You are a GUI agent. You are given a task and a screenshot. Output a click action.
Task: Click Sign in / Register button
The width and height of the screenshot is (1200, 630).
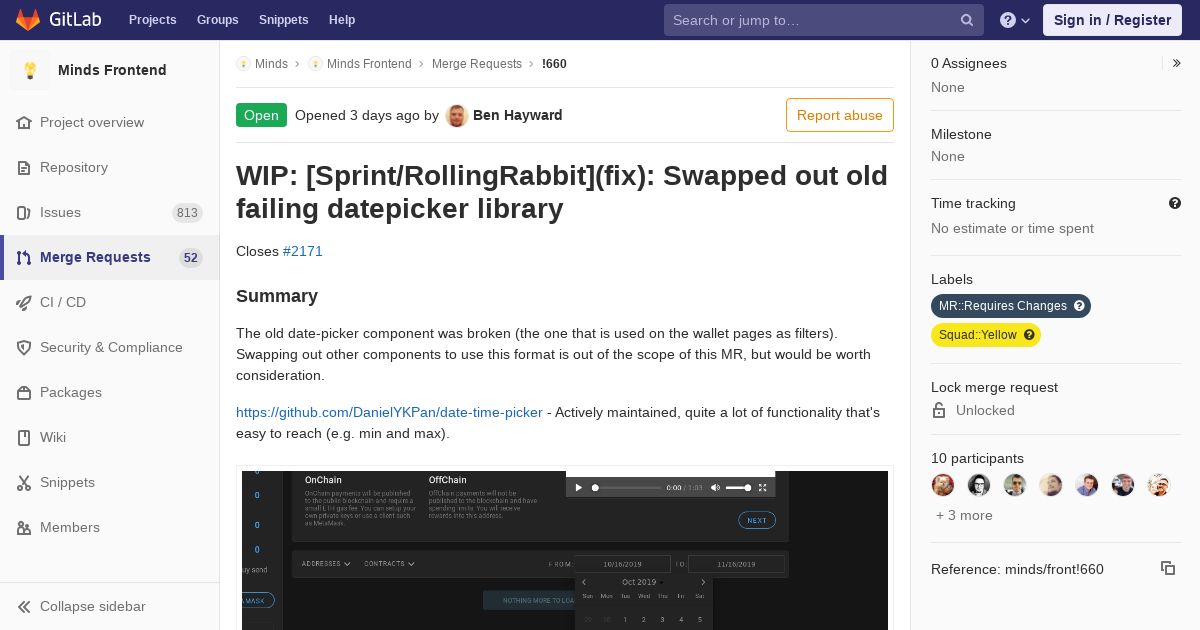[1112, 20]
